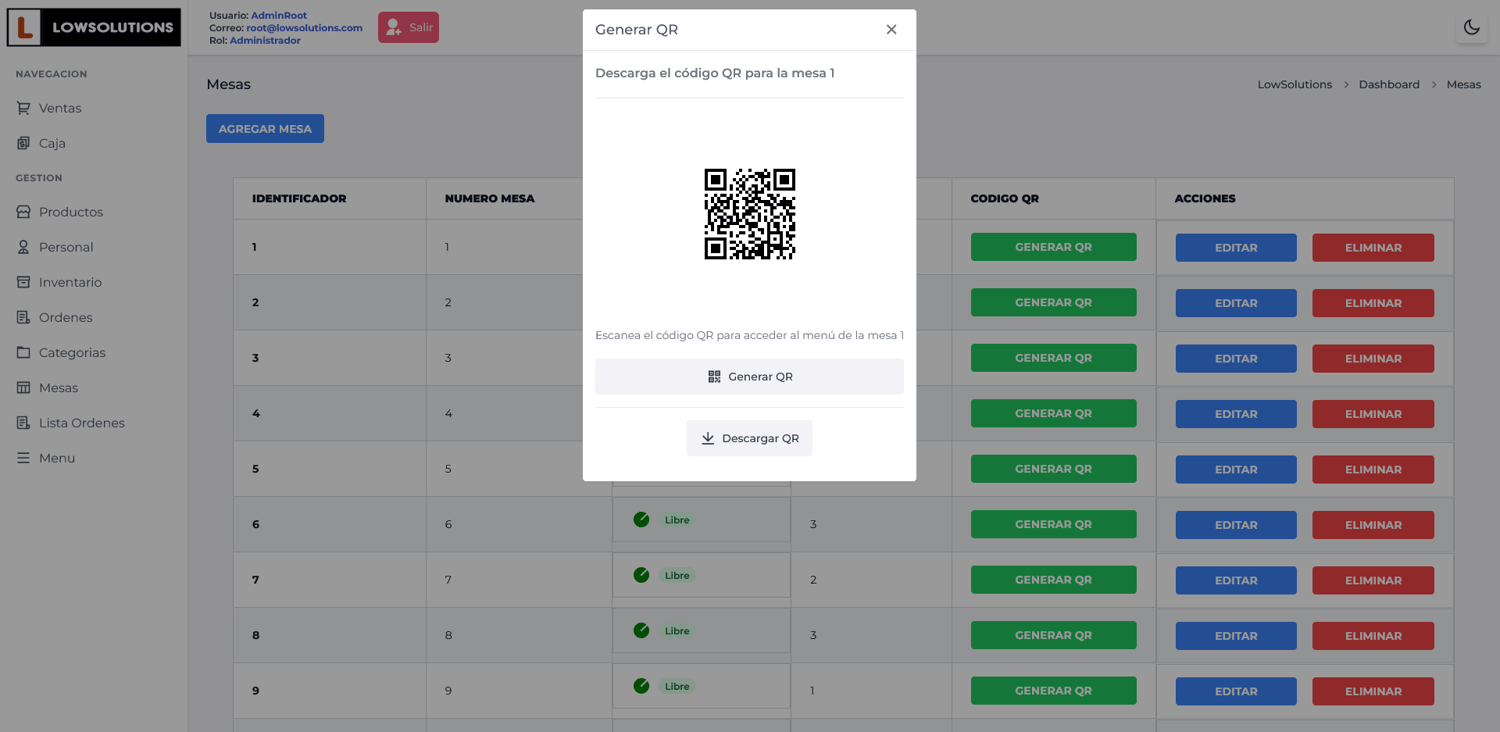Close the Generar QR dialog
The width and height of the screenshot is (1500, 732).
pos(891,30)
